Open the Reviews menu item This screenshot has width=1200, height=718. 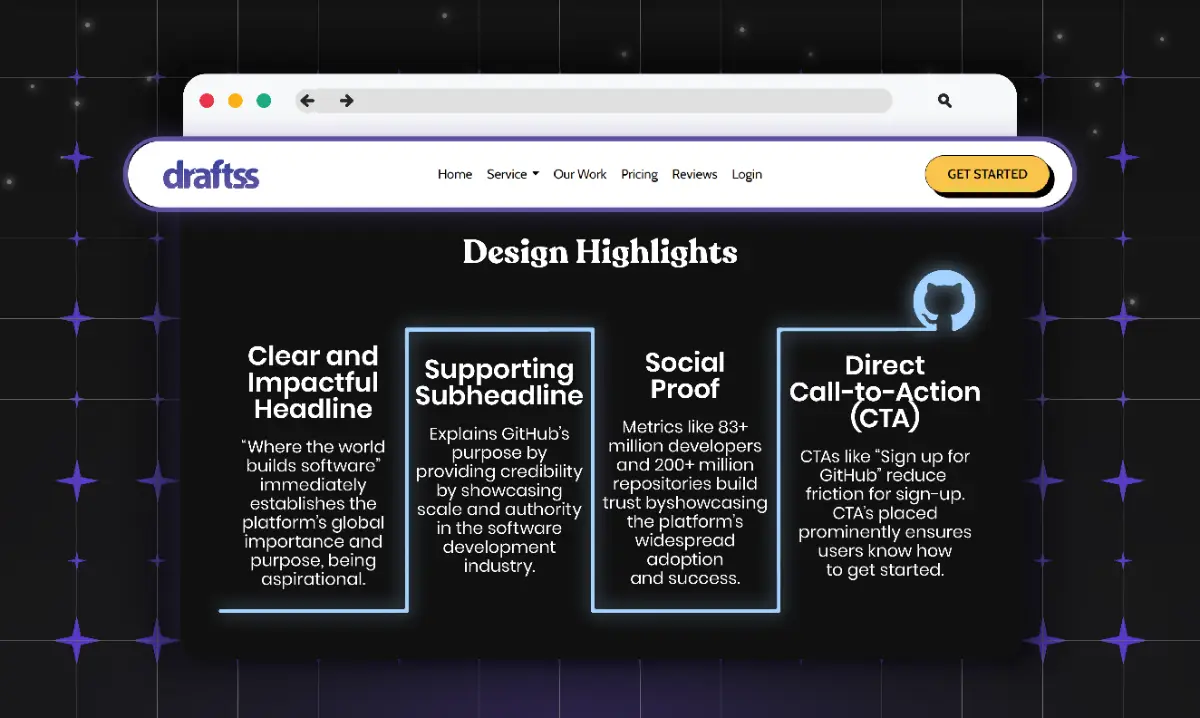[x=694, y=174]
